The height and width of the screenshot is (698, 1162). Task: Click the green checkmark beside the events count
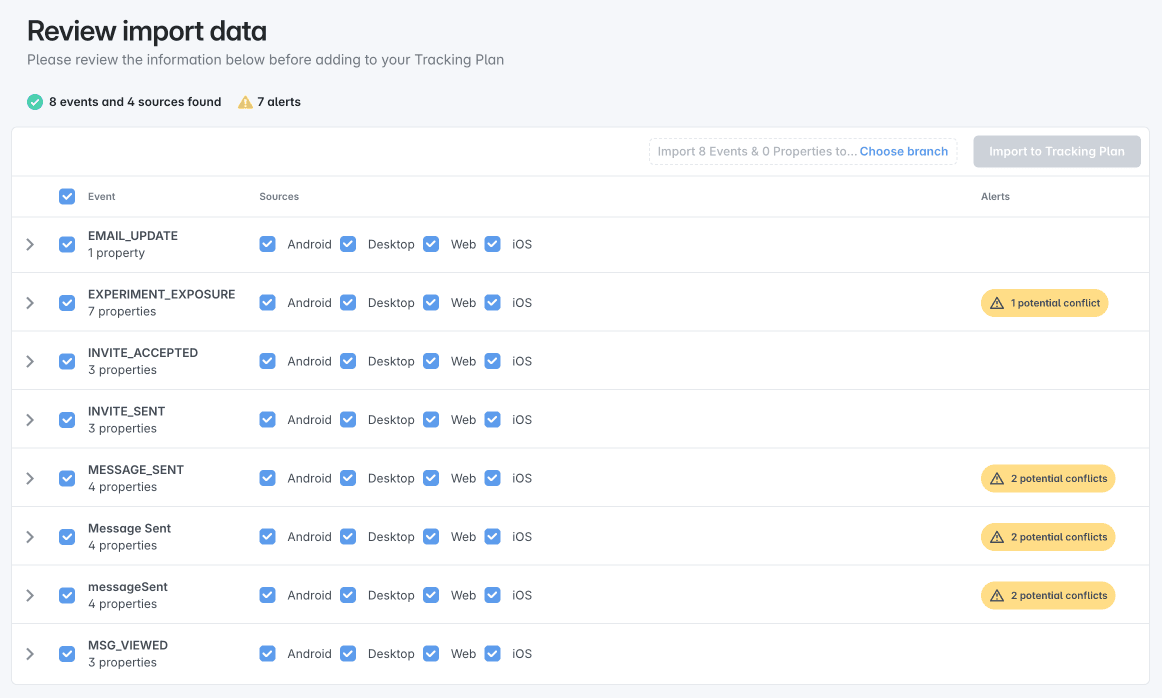[x=34, y=101]
